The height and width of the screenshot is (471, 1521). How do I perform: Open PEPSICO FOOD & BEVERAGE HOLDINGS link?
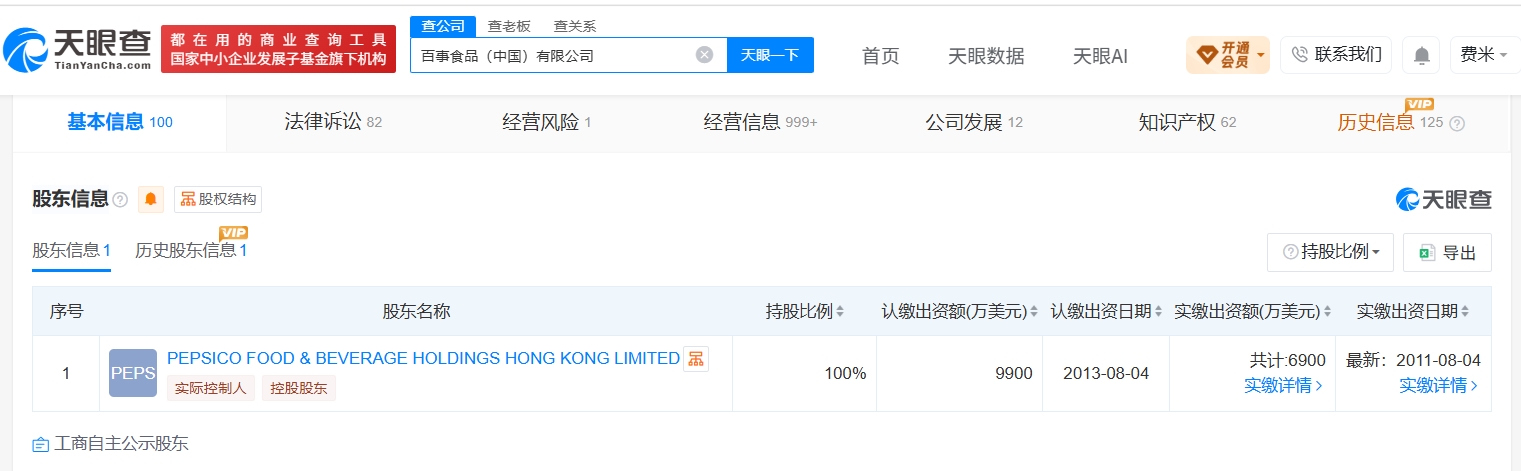click(x=423, y=358)
